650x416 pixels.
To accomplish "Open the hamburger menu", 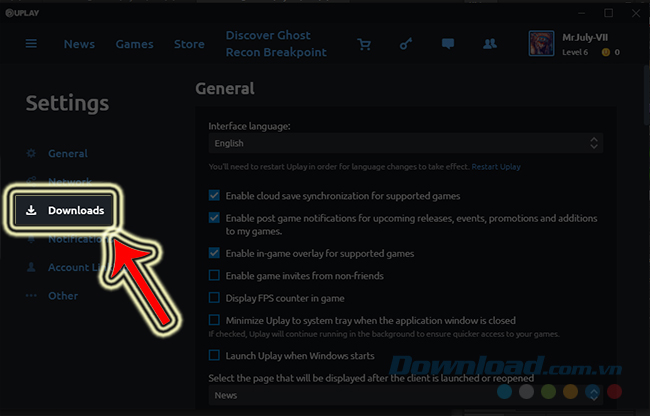I will 31,44.
